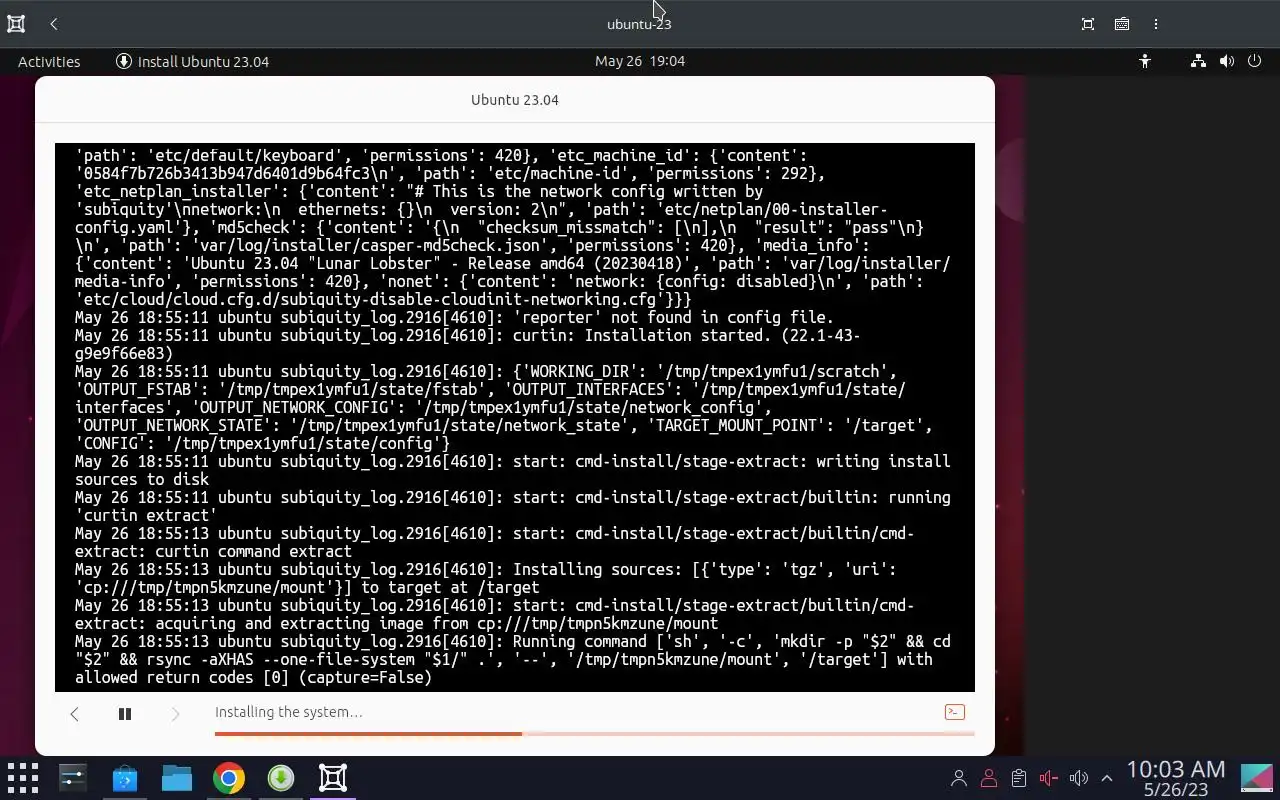Image resolution: width=1280 pixels, height=800 pixels.
Task: Click the next slide arrow in installer
Action: tap(175, 714)
